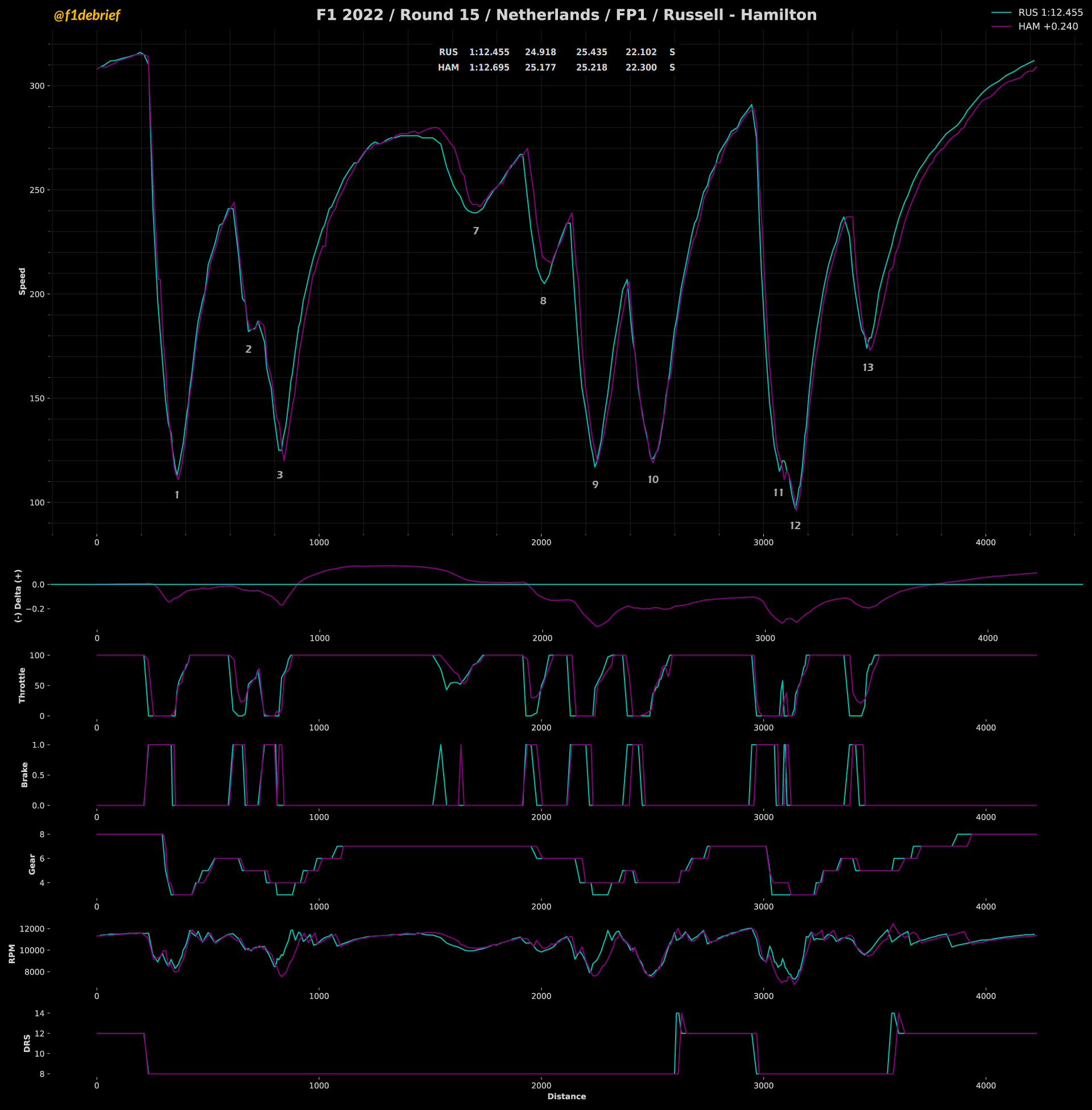
Task: Click the Distance label at bottom
Action: coord(566,1096)
